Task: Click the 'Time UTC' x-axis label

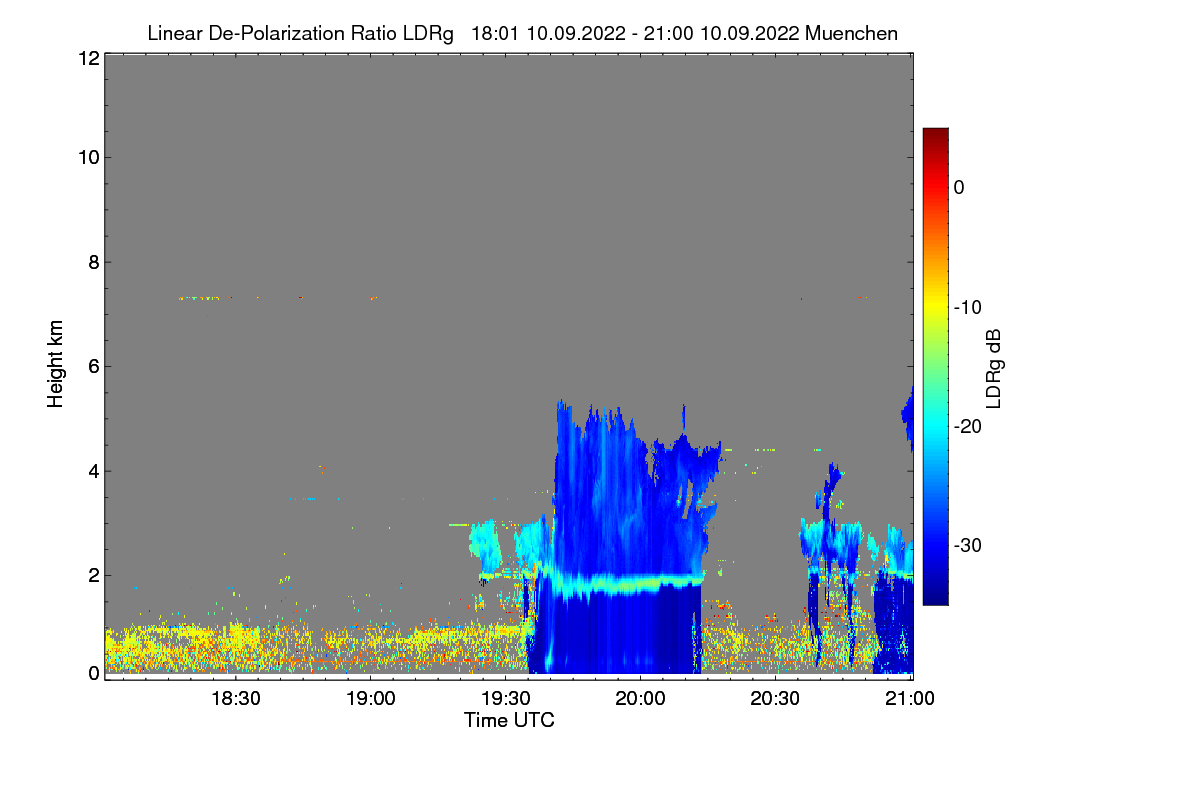Action: pyautogui.click(x=509, y=720)
